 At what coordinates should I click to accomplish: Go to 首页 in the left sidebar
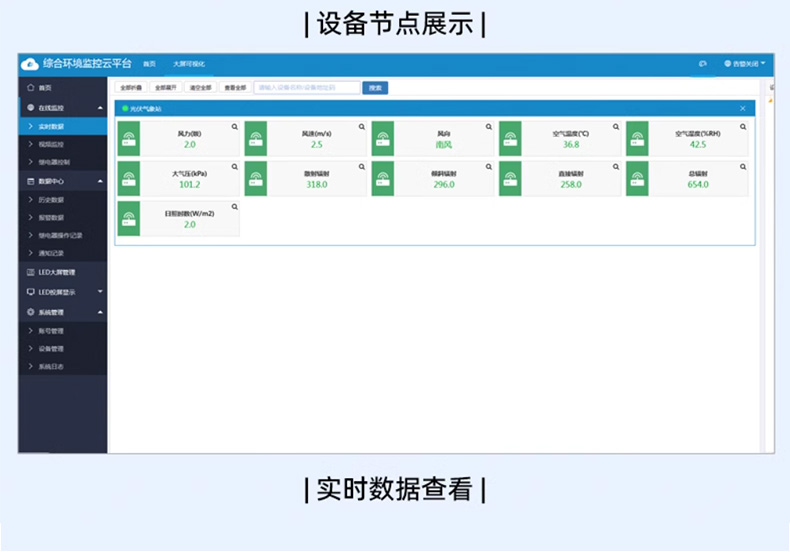coord(62,88)
